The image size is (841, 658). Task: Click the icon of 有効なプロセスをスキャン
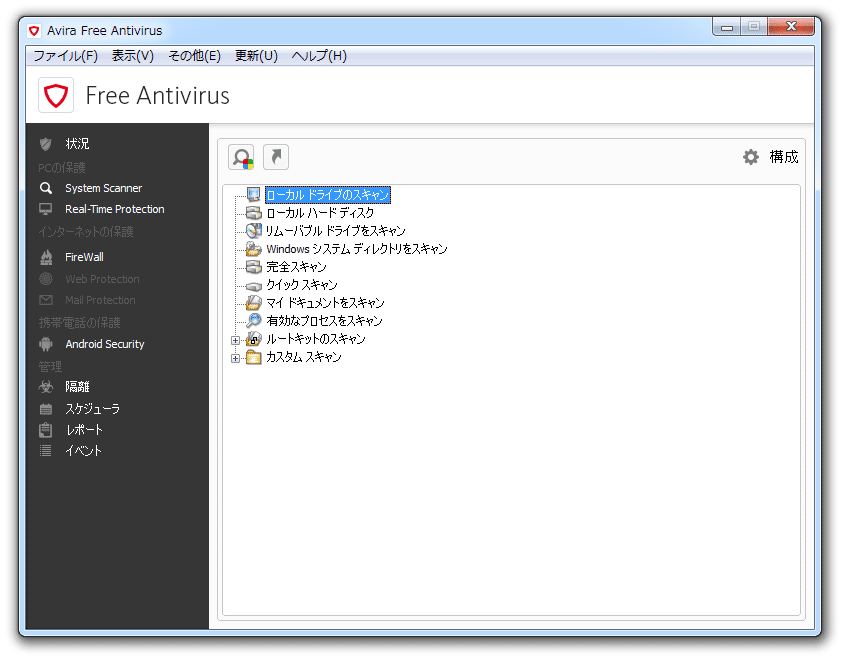(x=253, y=321)
